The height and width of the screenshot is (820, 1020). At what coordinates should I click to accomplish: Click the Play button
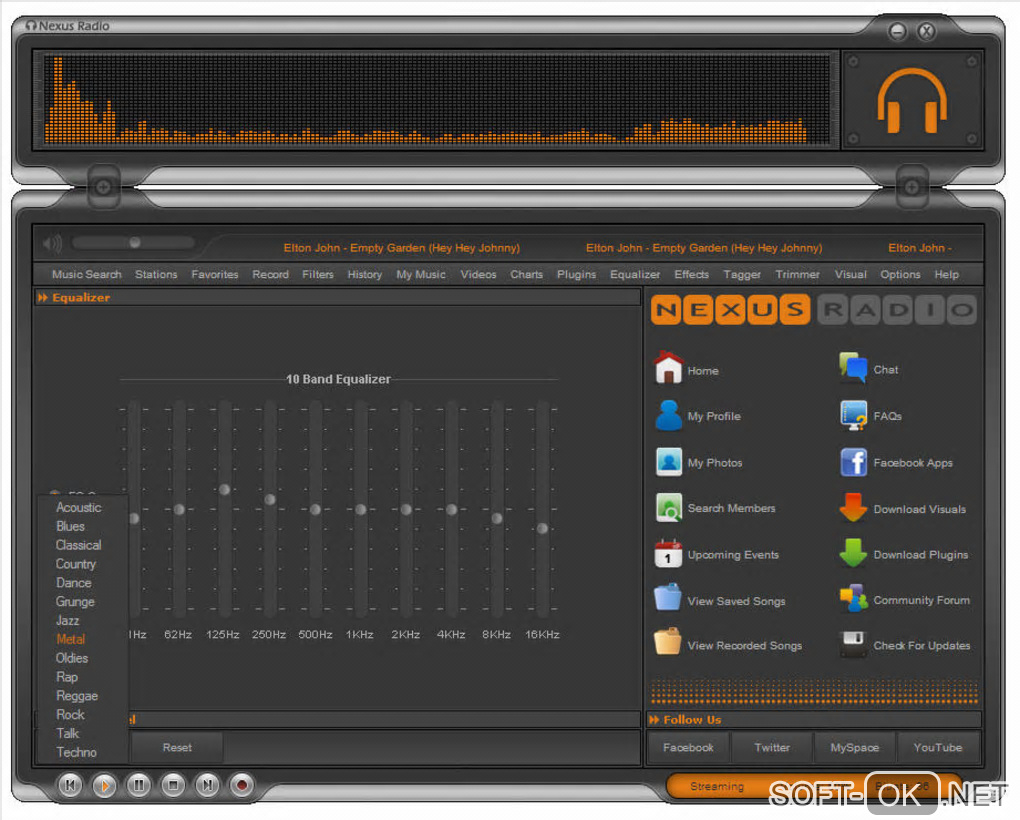[104, 786]
